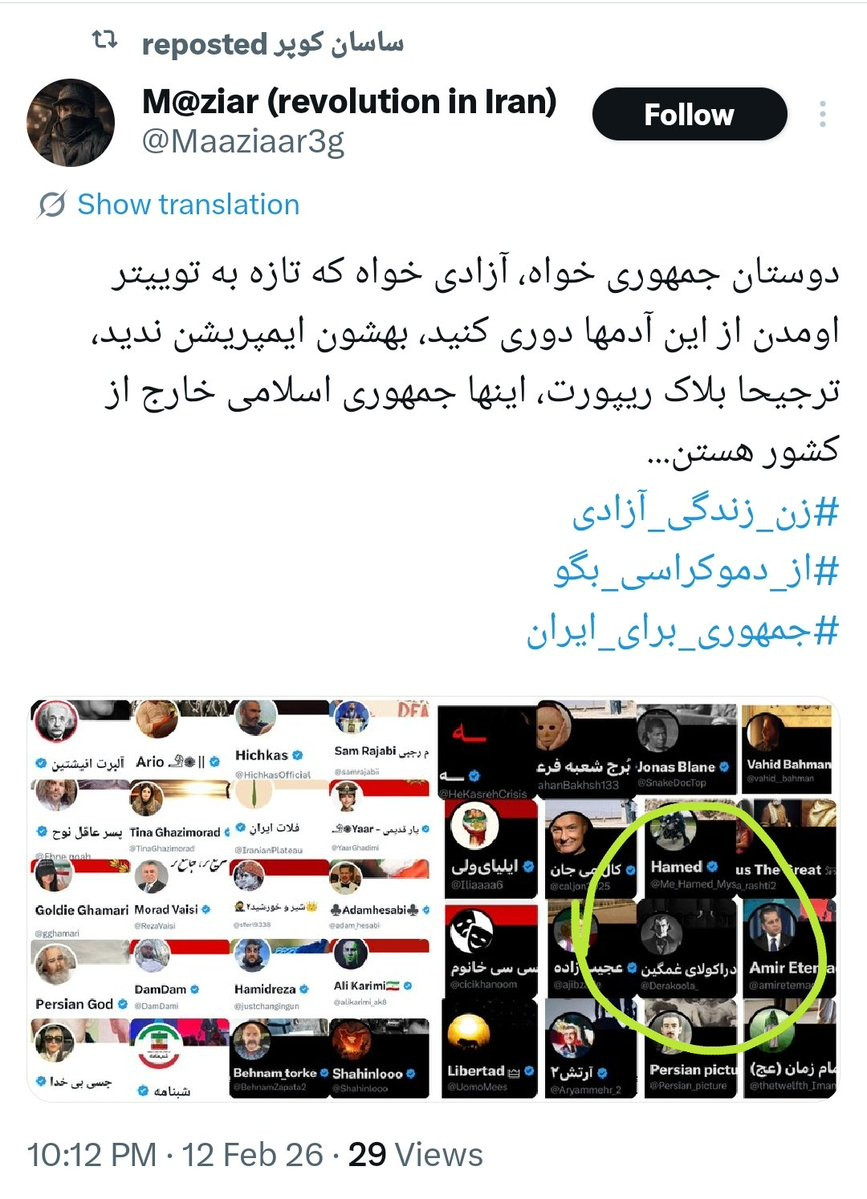Image resolution: width=867 pixels, height=1199 pixels.
Task: Open the #زن_زندگی_آزادی hashtag
Action: pos(706,512)
